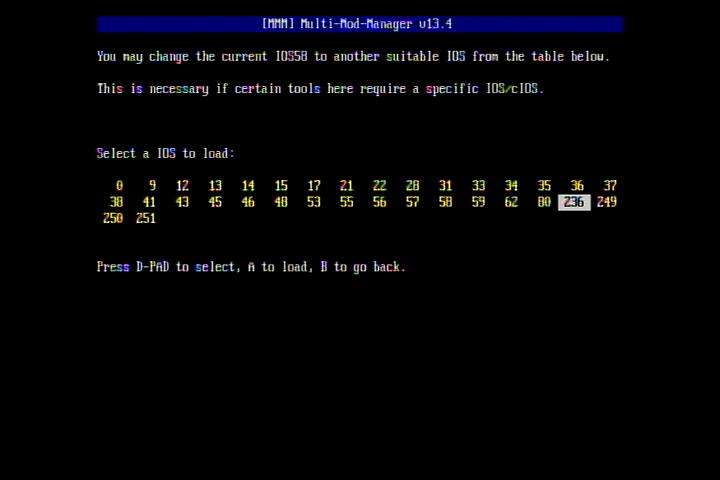Select IOS 9 from the list
Viewport: 720px width, 480px height.
[152, 186]
